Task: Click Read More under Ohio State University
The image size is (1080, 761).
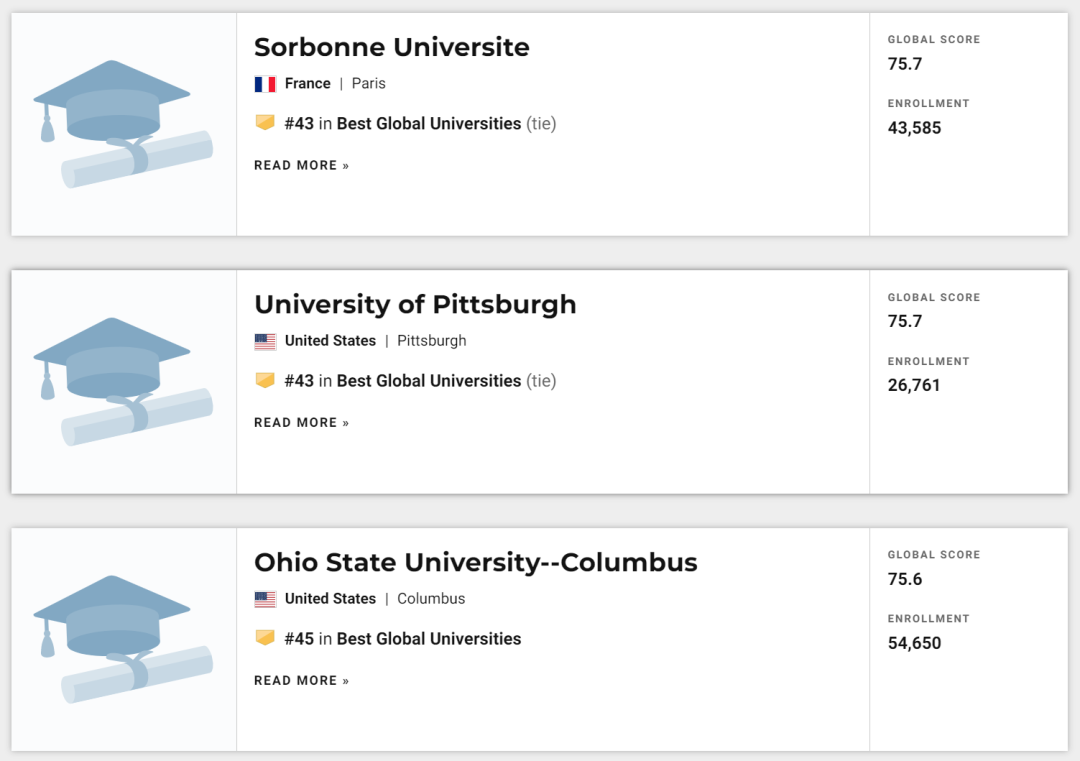Action: coord(301,681)
